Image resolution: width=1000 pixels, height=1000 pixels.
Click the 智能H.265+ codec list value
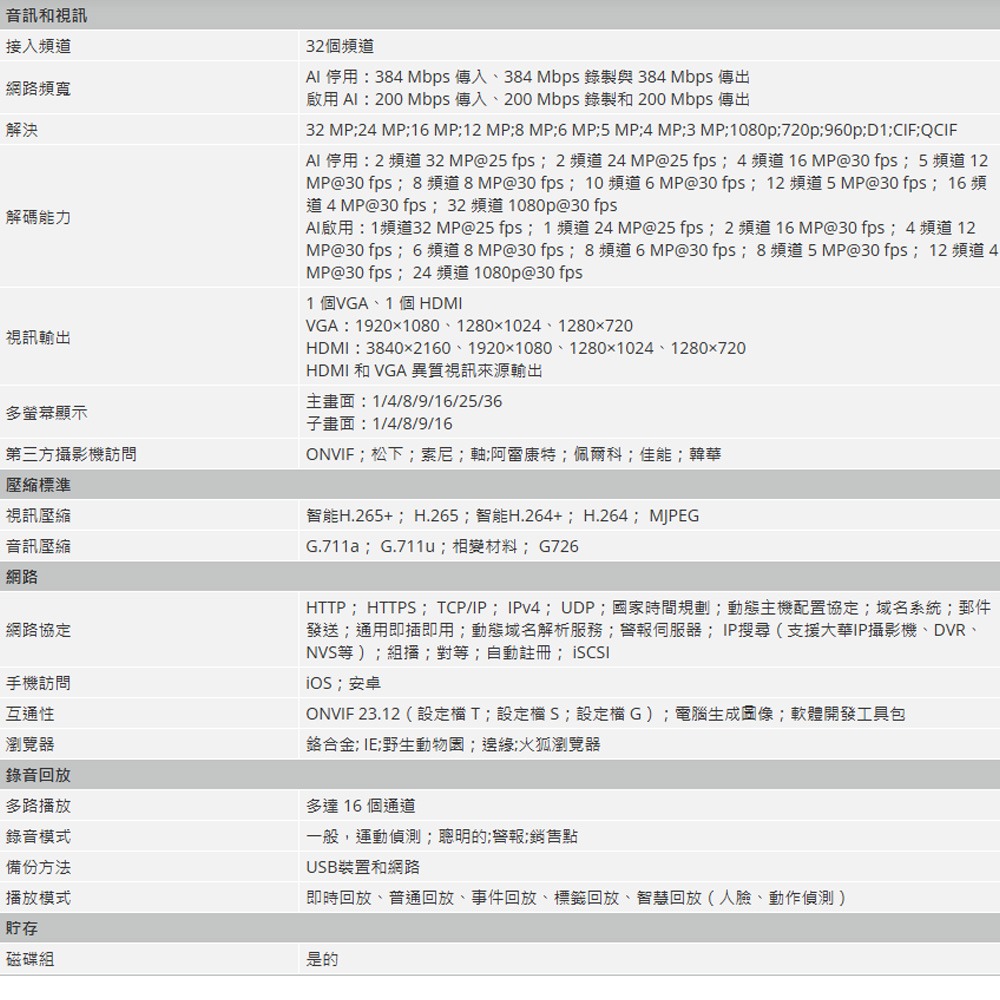click(503, 515)
